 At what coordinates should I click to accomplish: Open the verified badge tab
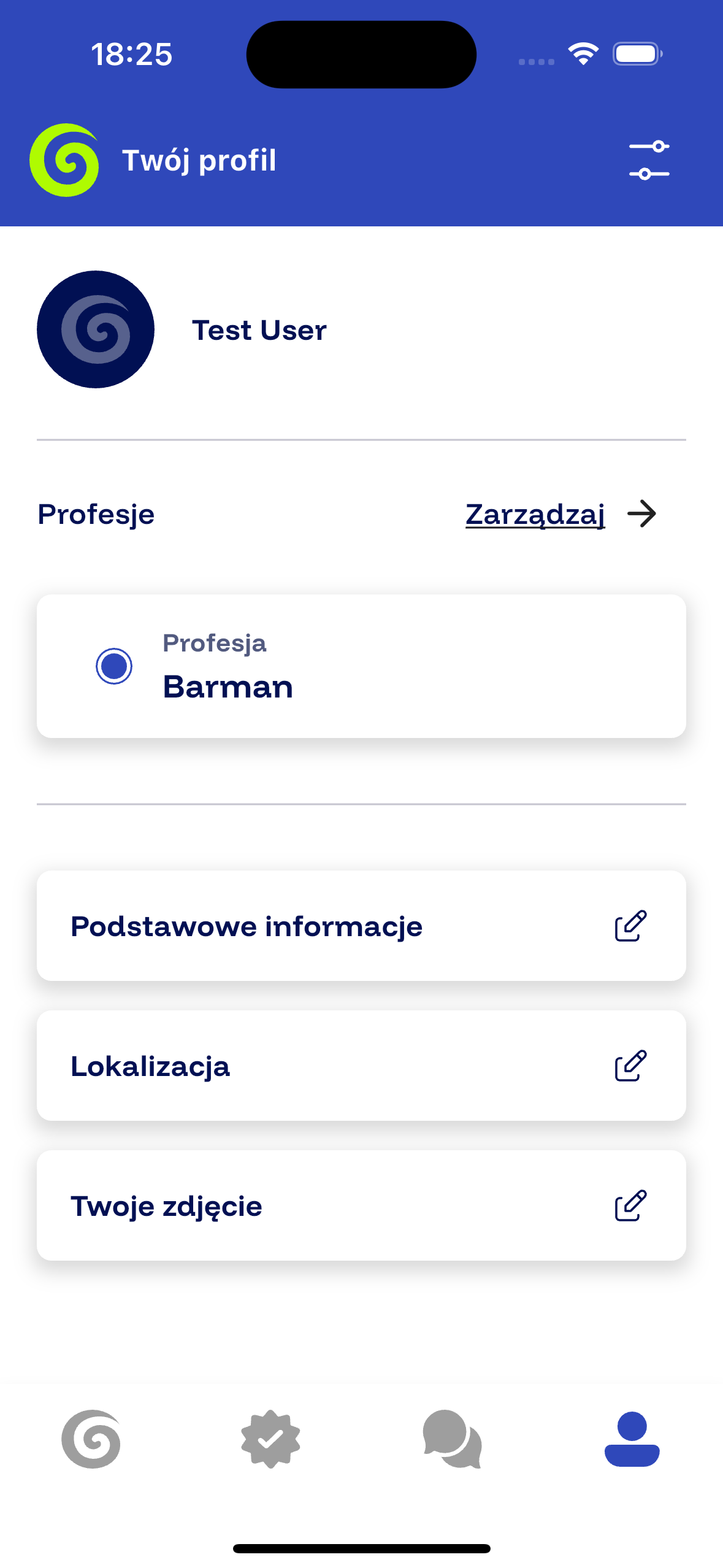(x=270, y=1439)
